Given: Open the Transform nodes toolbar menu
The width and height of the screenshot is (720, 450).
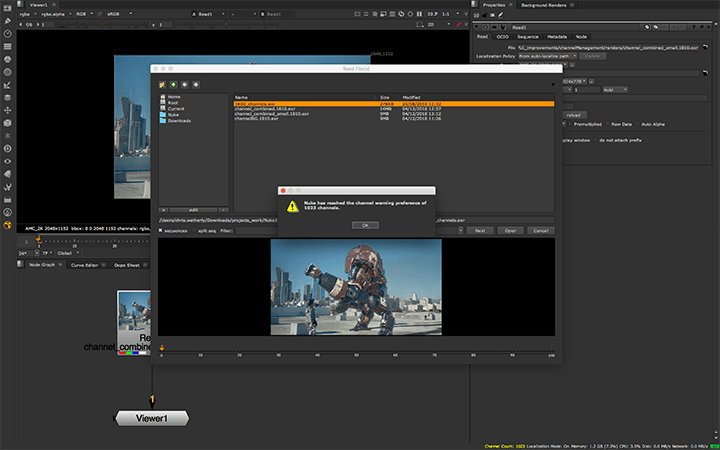Looking at the screenshot, I should point(7,110).
